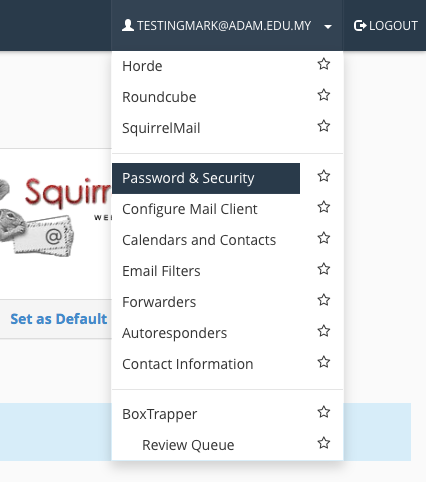Toggle the star beside Password & Security
This screenshot has width=426, height=482.
(x=324, y=176)
